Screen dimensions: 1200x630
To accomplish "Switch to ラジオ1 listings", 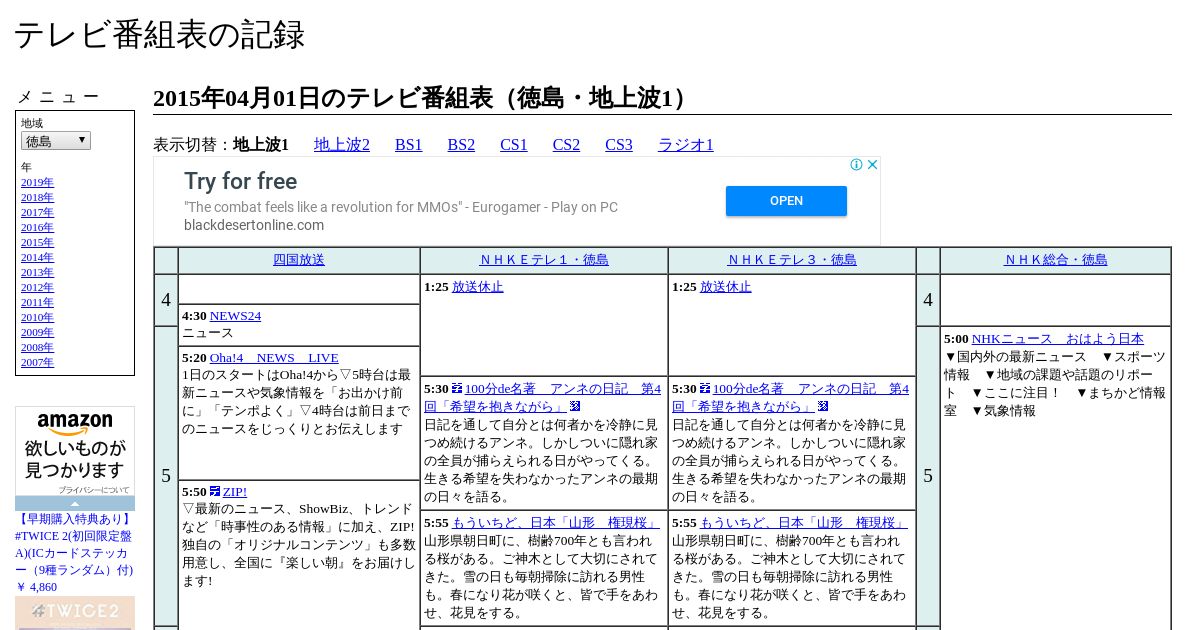I will pos(686,145).
